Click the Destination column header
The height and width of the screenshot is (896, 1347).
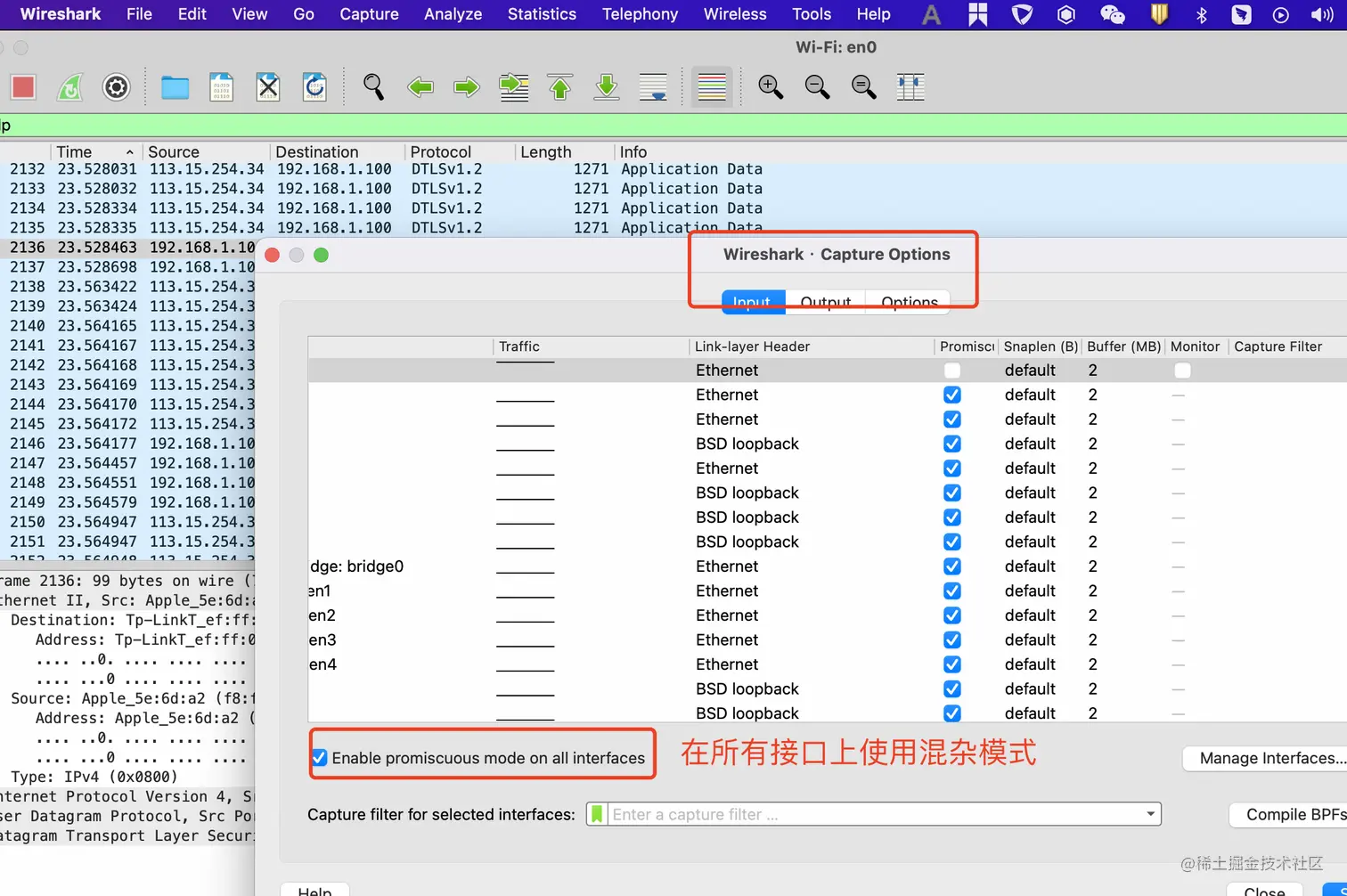click(338, 152)
